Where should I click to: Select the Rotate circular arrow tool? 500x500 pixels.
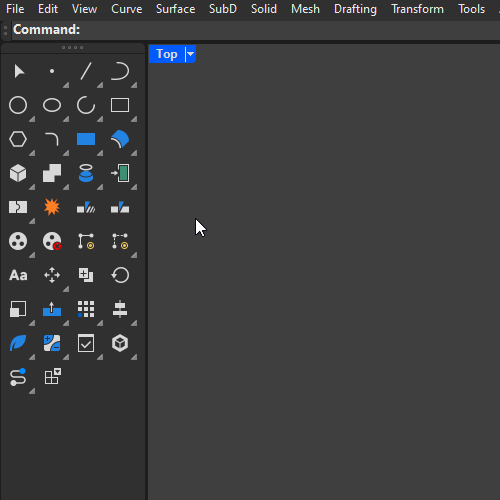point(120,275)
